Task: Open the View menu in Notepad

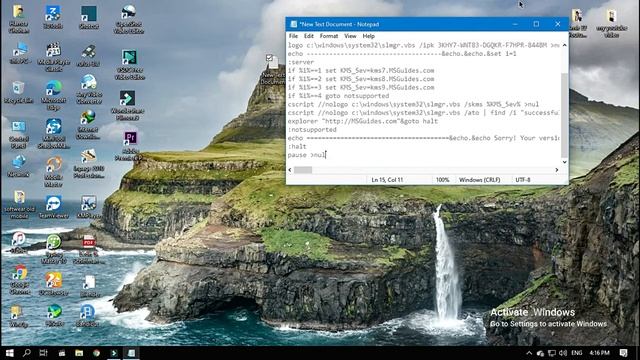Action: [x=350, y=36]
